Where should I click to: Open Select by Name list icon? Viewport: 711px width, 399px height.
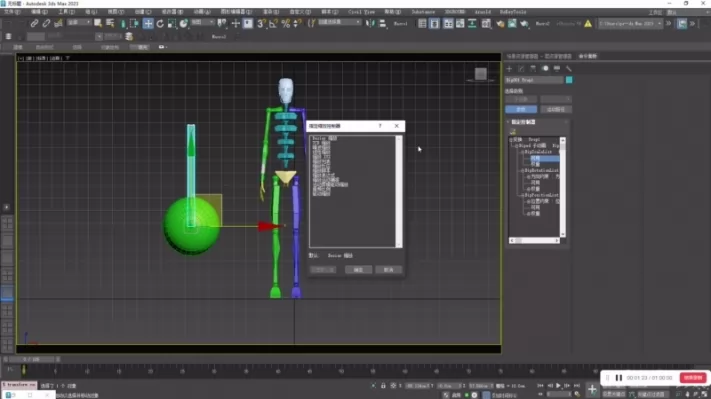tap(110, 23)
